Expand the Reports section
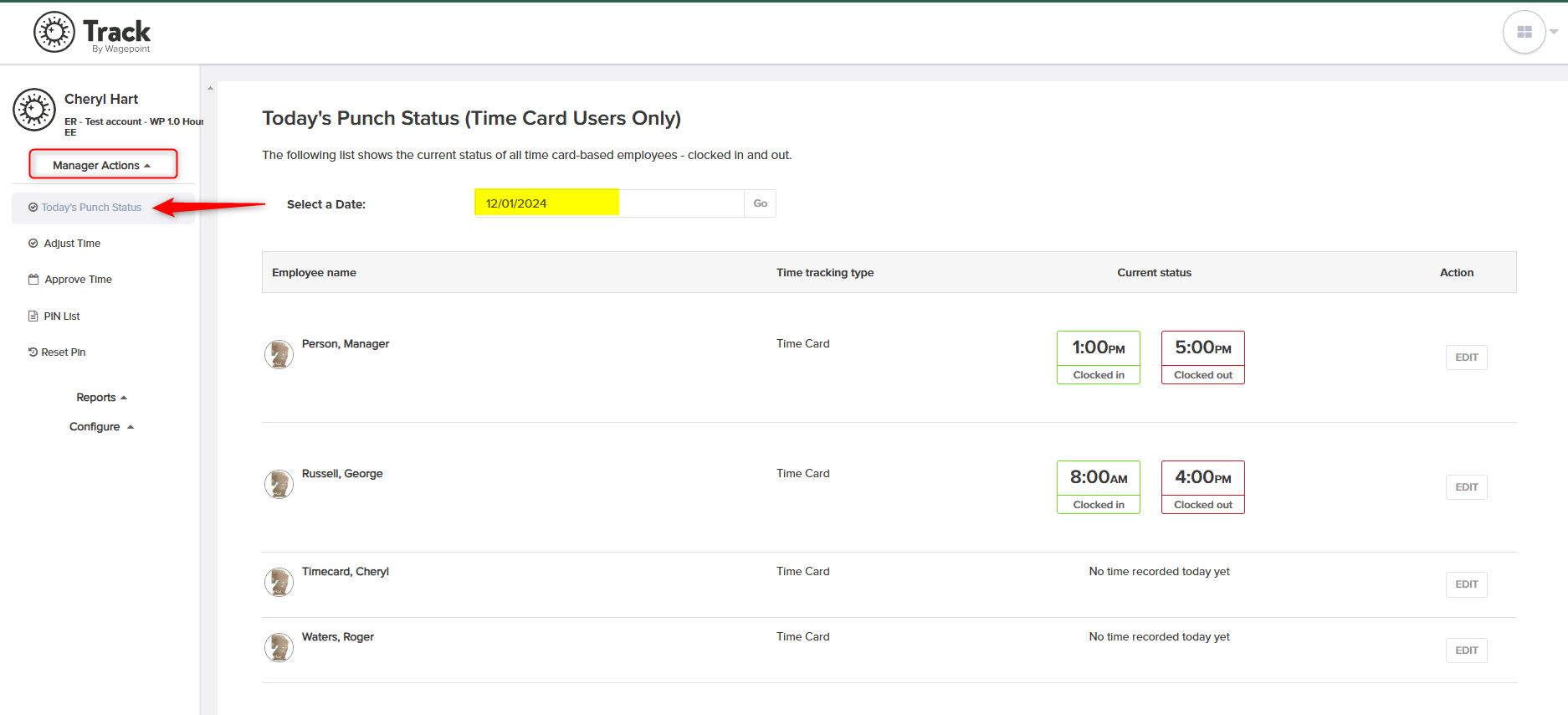The height and width of the screenshot is (715, 1568). pos(101,398)
